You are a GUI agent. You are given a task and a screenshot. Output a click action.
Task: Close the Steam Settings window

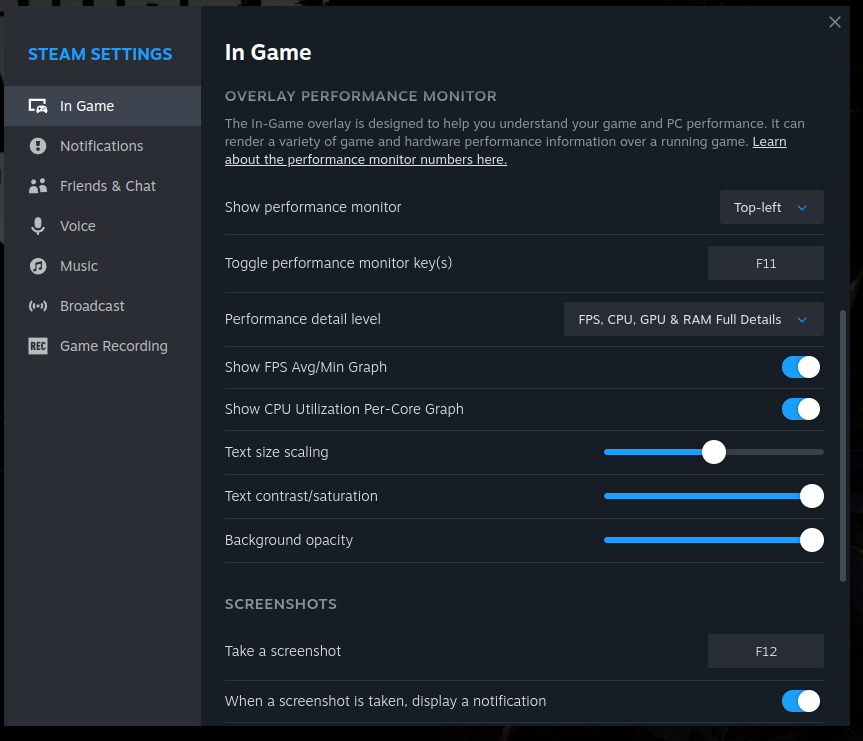pos(835,22)
